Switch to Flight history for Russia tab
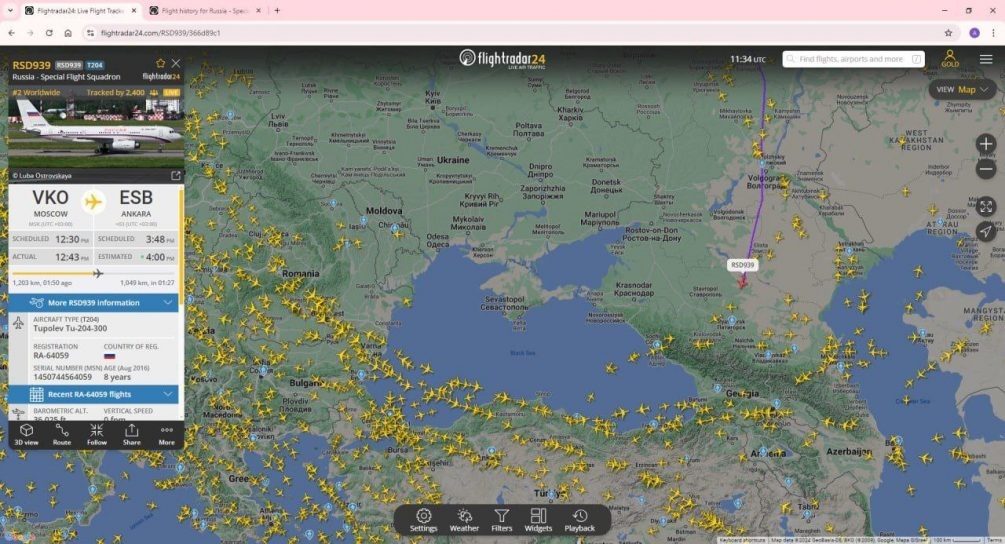This screenshot has width=1005, height=544. 205,11
